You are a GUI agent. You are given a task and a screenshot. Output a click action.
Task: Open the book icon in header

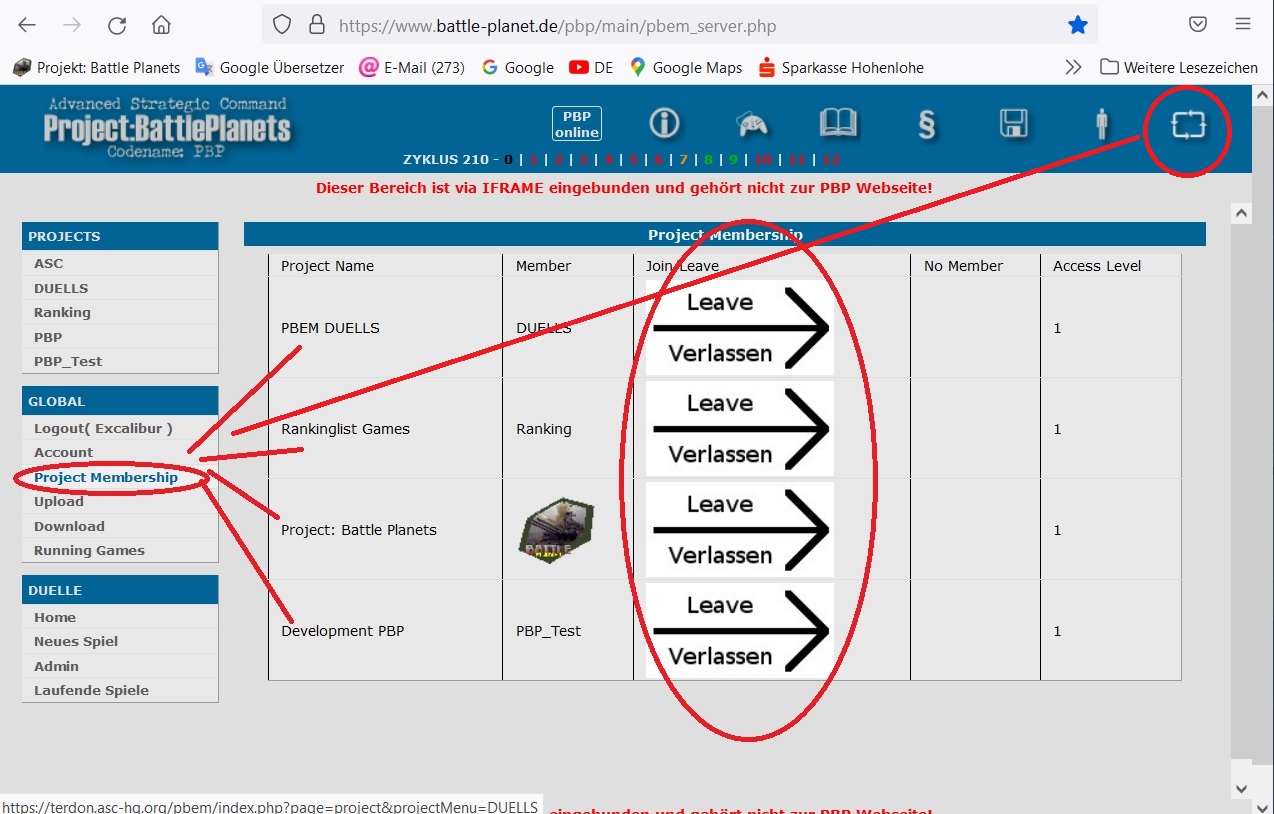[838, 123]
